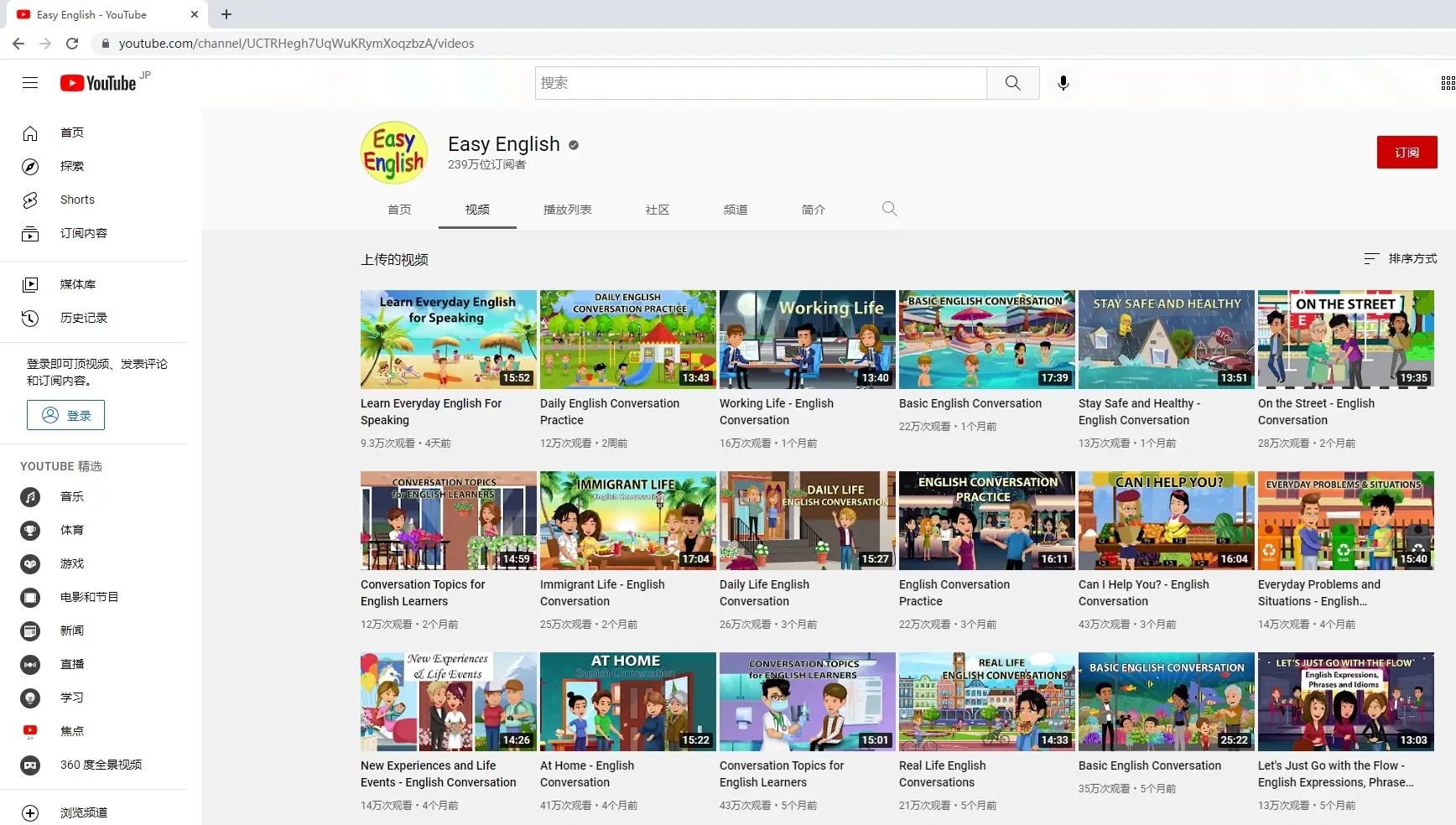The height and width of the screenshot is (825, 1456).
Task: Open Shorts from the sidebar
Action: point(77,200)
